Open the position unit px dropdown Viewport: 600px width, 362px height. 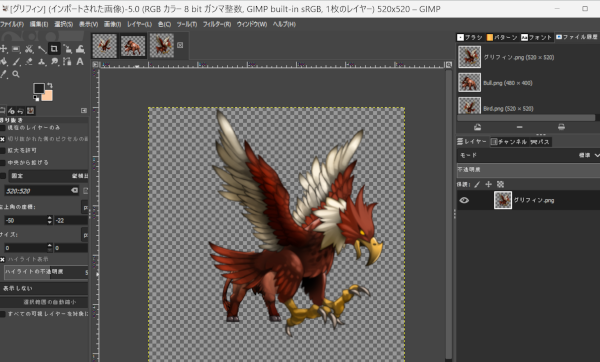pyautogui.click(x=85, y=207)
